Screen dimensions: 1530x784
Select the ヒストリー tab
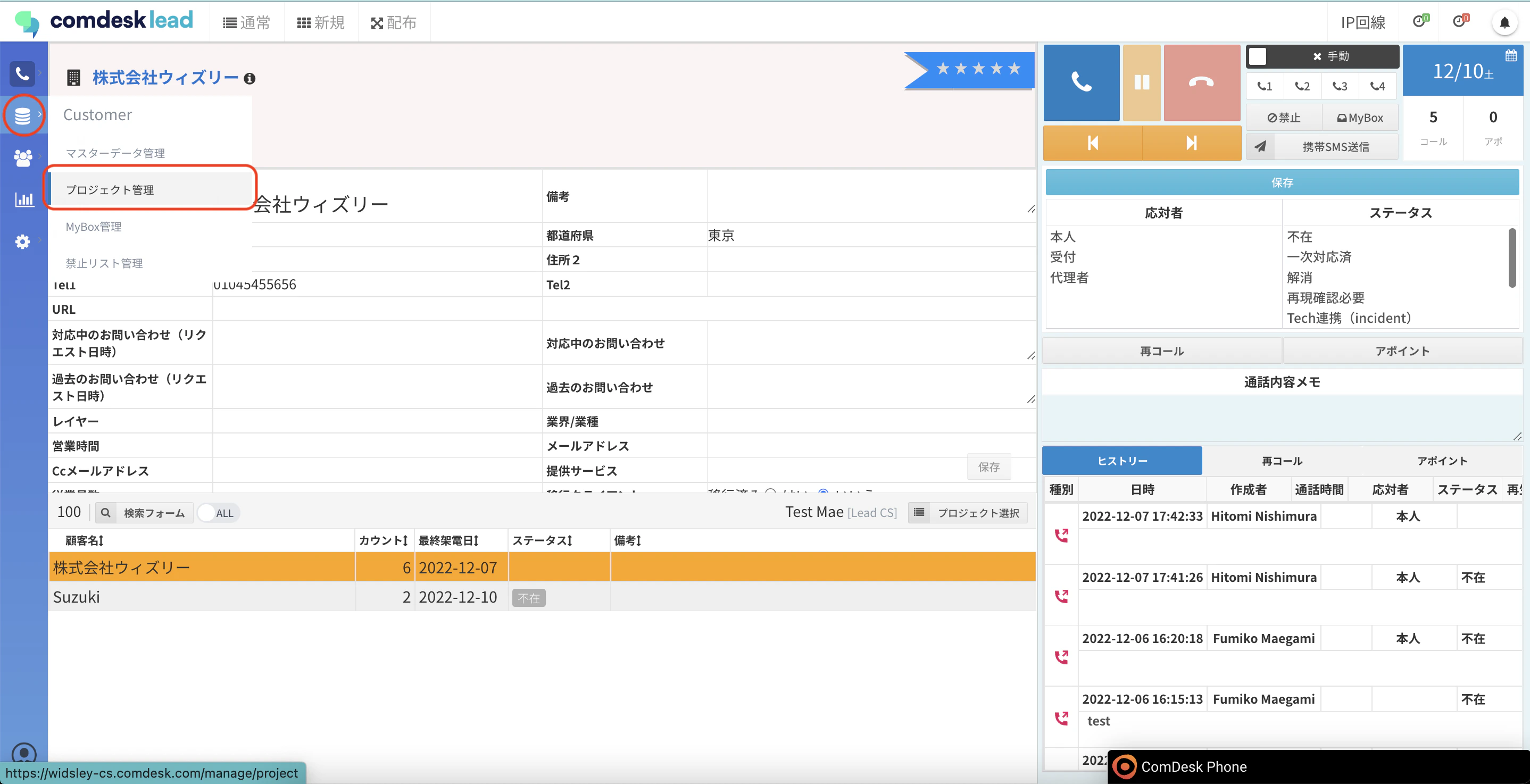tap(1122, 461)
